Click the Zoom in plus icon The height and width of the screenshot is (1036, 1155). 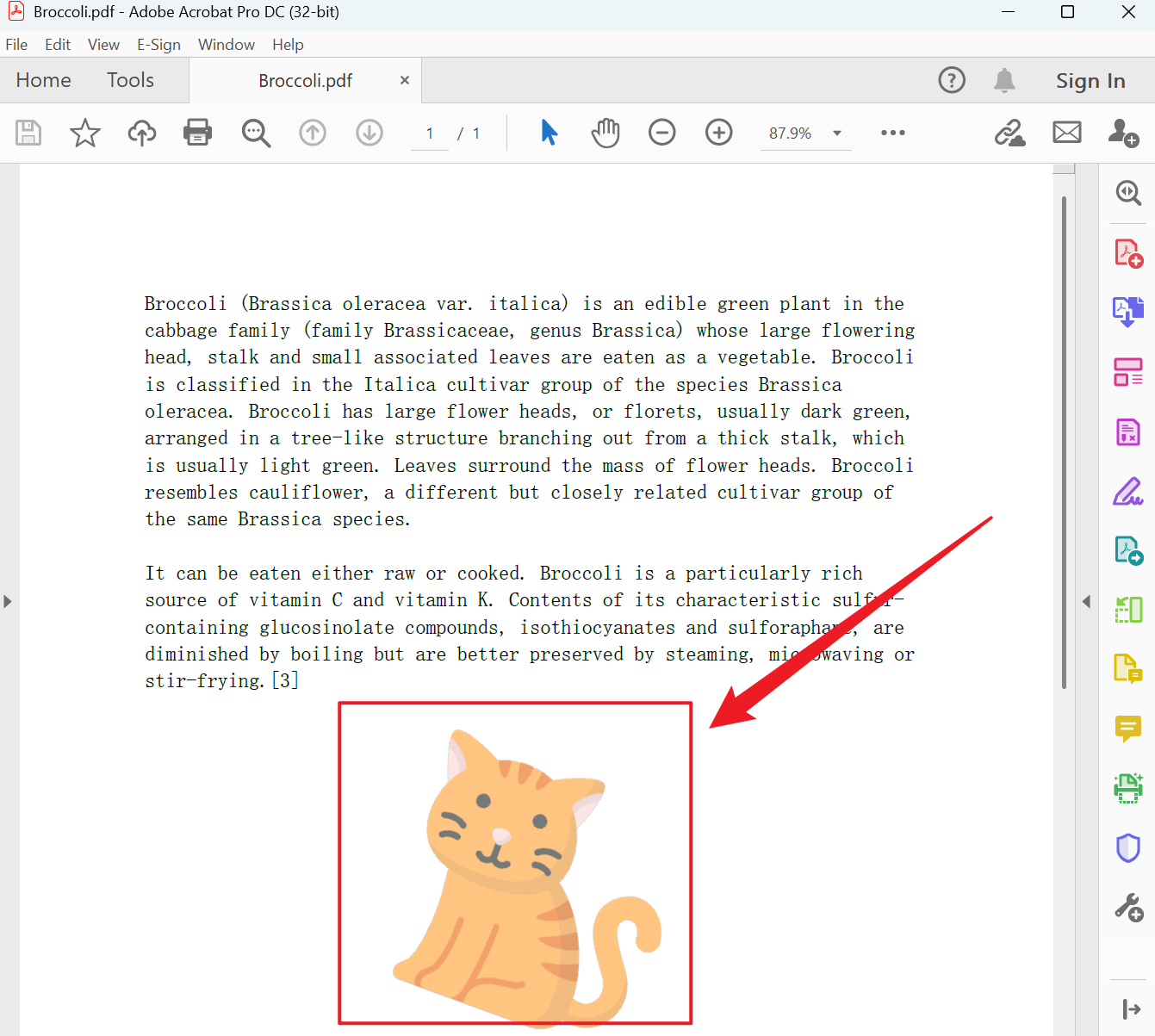718,133
